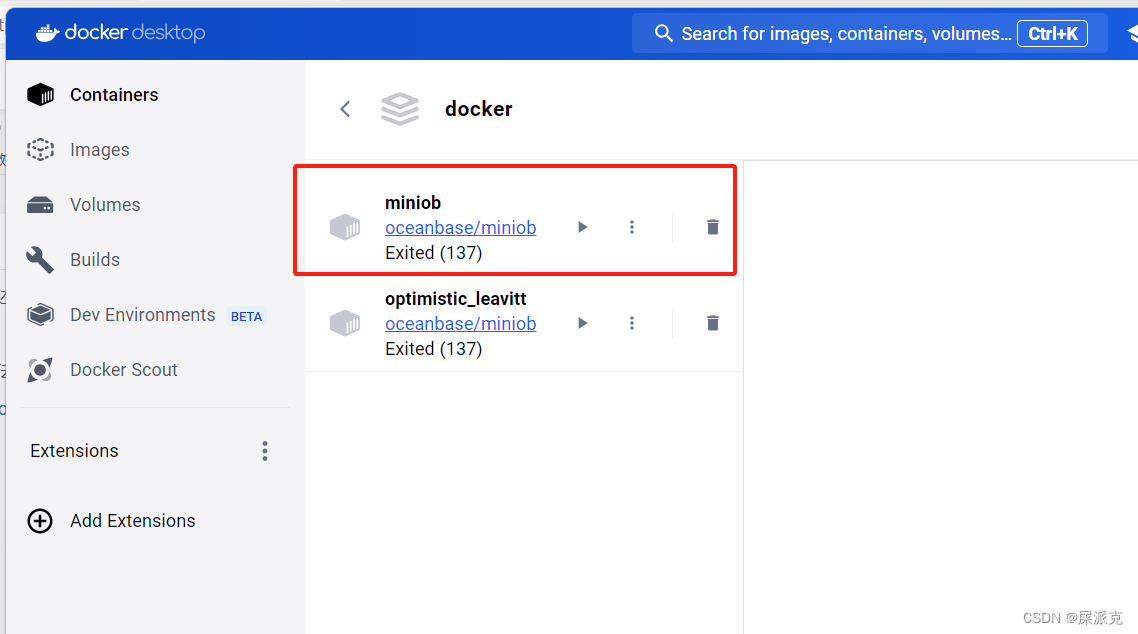Open Docker Scout in sidebar
The width and height of the screenshot is (1138, 634).
point(123,370)
